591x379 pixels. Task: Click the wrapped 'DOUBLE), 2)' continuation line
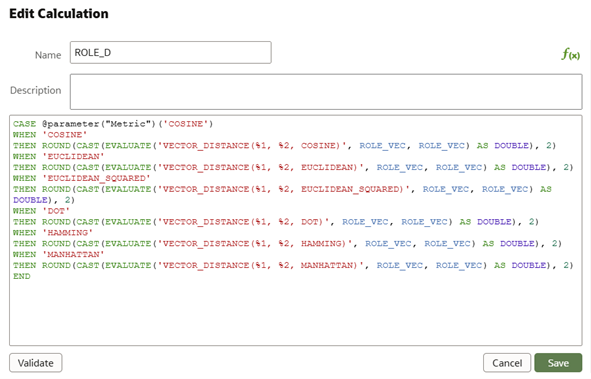(44, 200)
